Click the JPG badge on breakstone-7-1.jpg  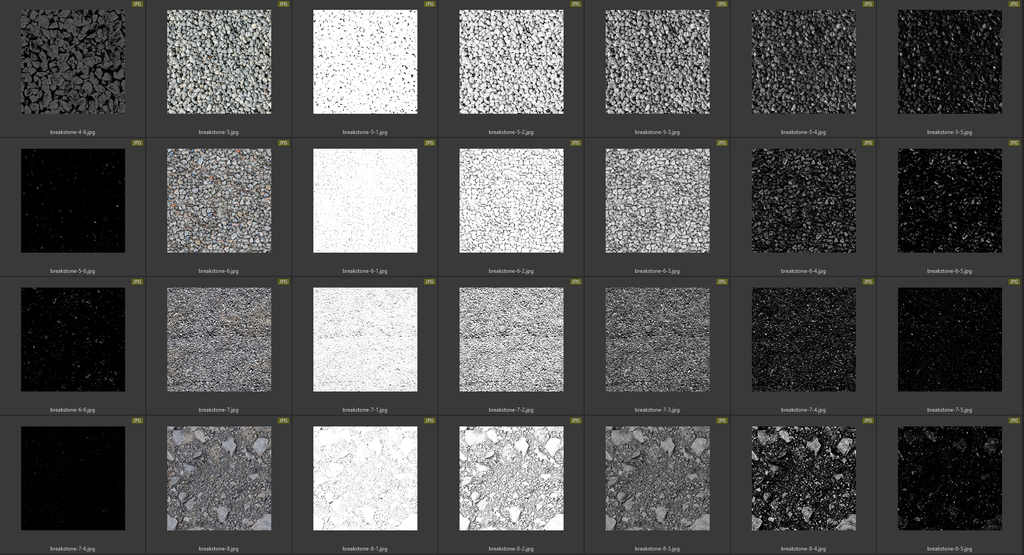pyautogui.click(x=429, y=282)
